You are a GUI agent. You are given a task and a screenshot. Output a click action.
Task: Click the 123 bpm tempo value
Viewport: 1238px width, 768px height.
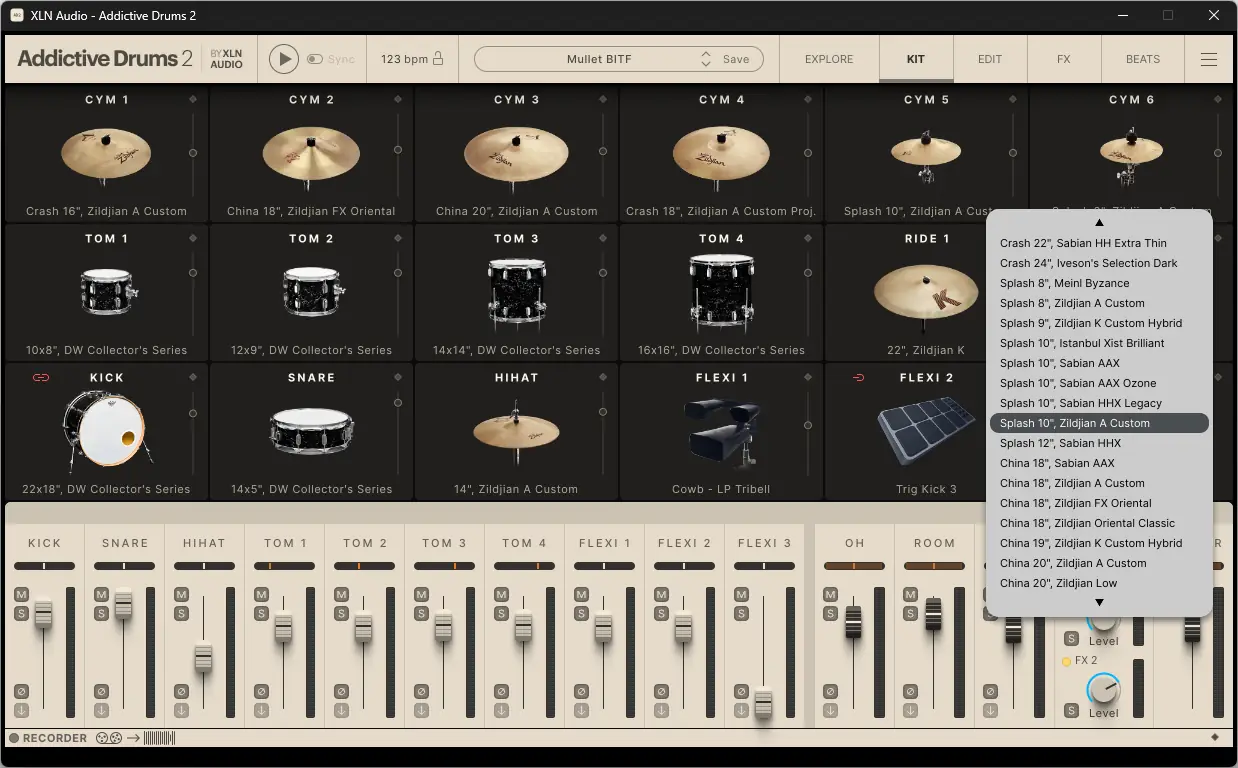point(404,59)
